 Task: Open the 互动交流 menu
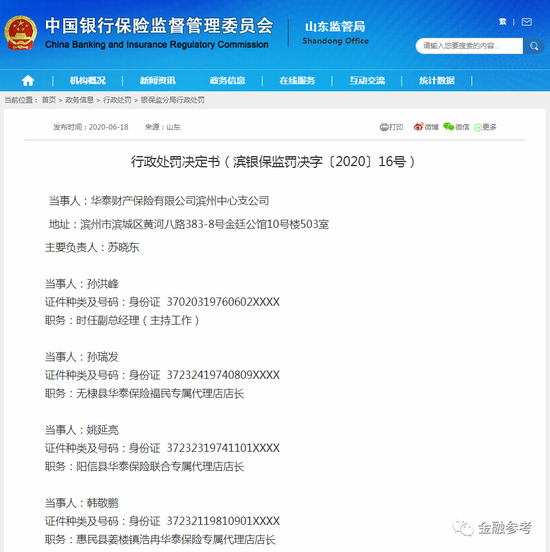367,81
